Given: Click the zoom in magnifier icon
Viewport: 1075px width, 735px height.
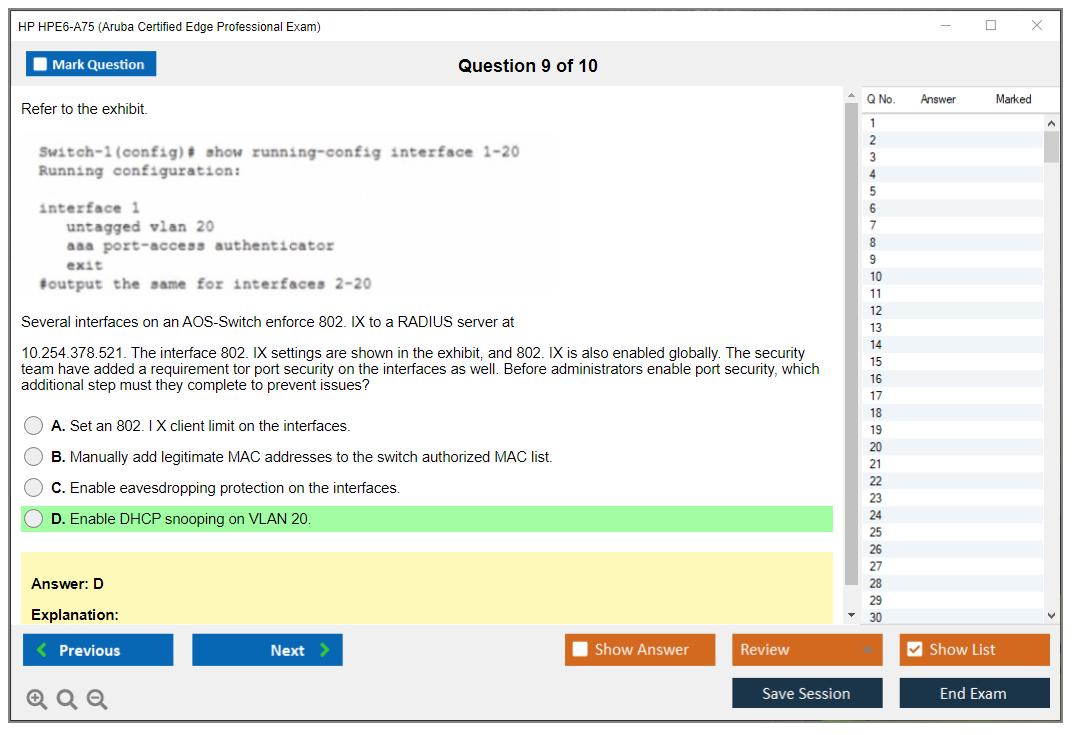Looking at the screenshot, I should (37, 700).
